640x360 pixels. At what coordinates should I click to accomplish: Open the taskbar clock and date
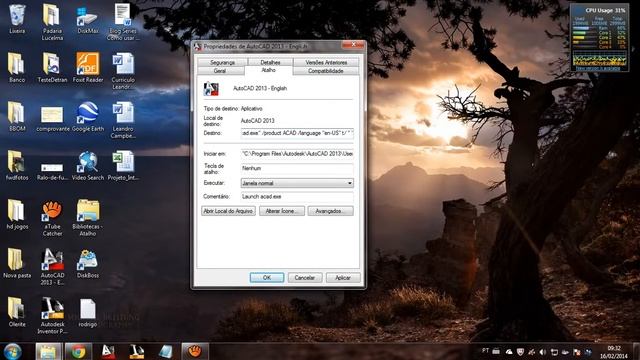(613, 352)
